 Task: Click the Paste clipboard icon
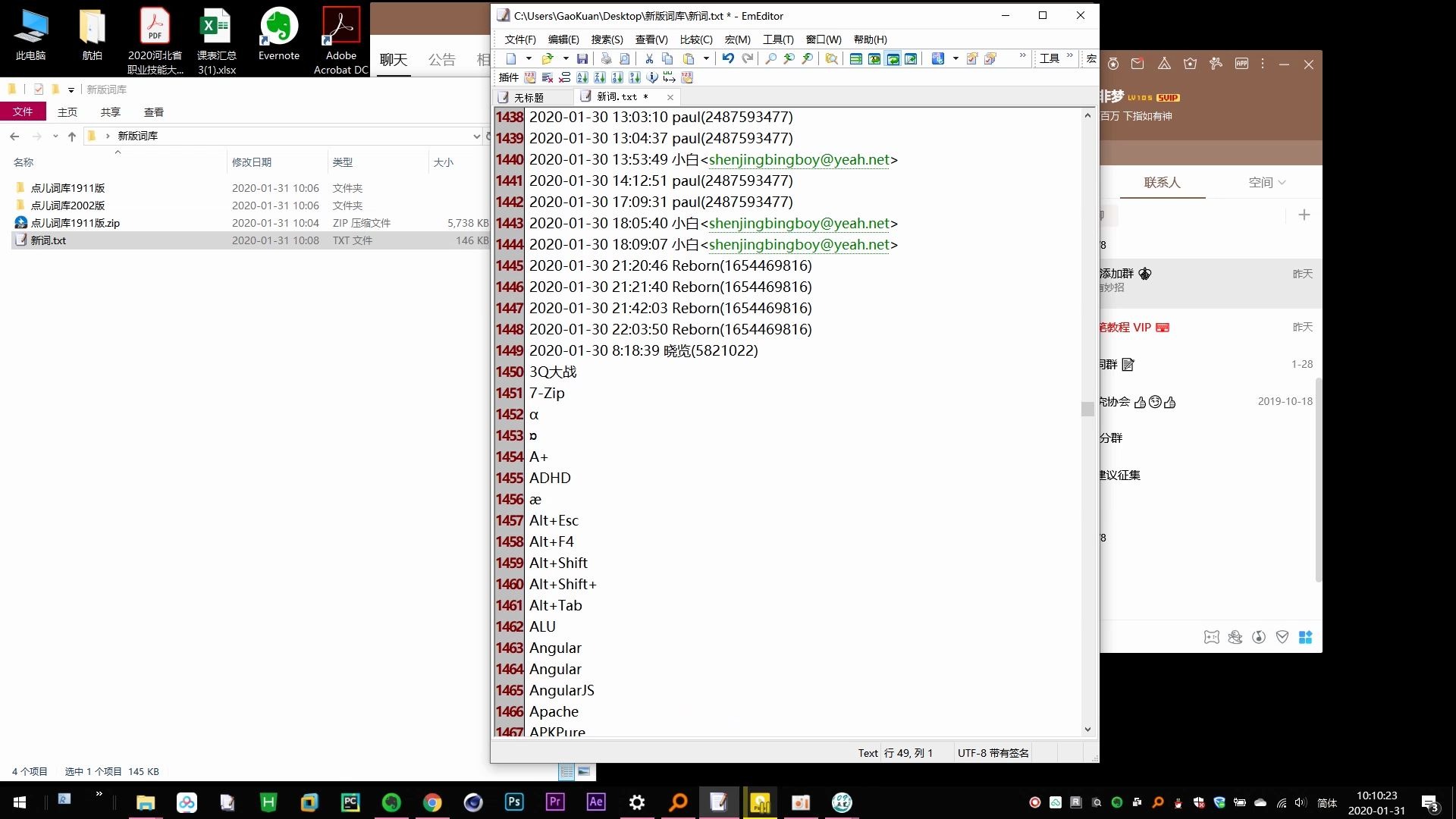click(x=689, y=58)
